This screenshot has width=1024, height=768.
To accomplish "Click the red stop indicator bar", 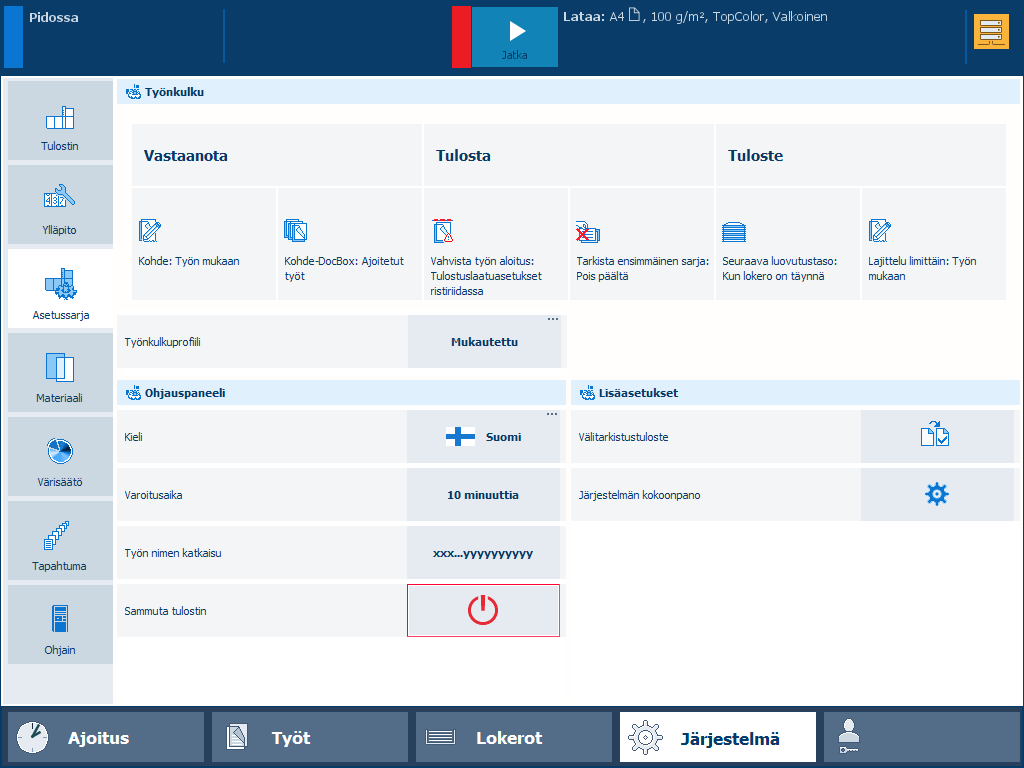I will pos(461,37).
